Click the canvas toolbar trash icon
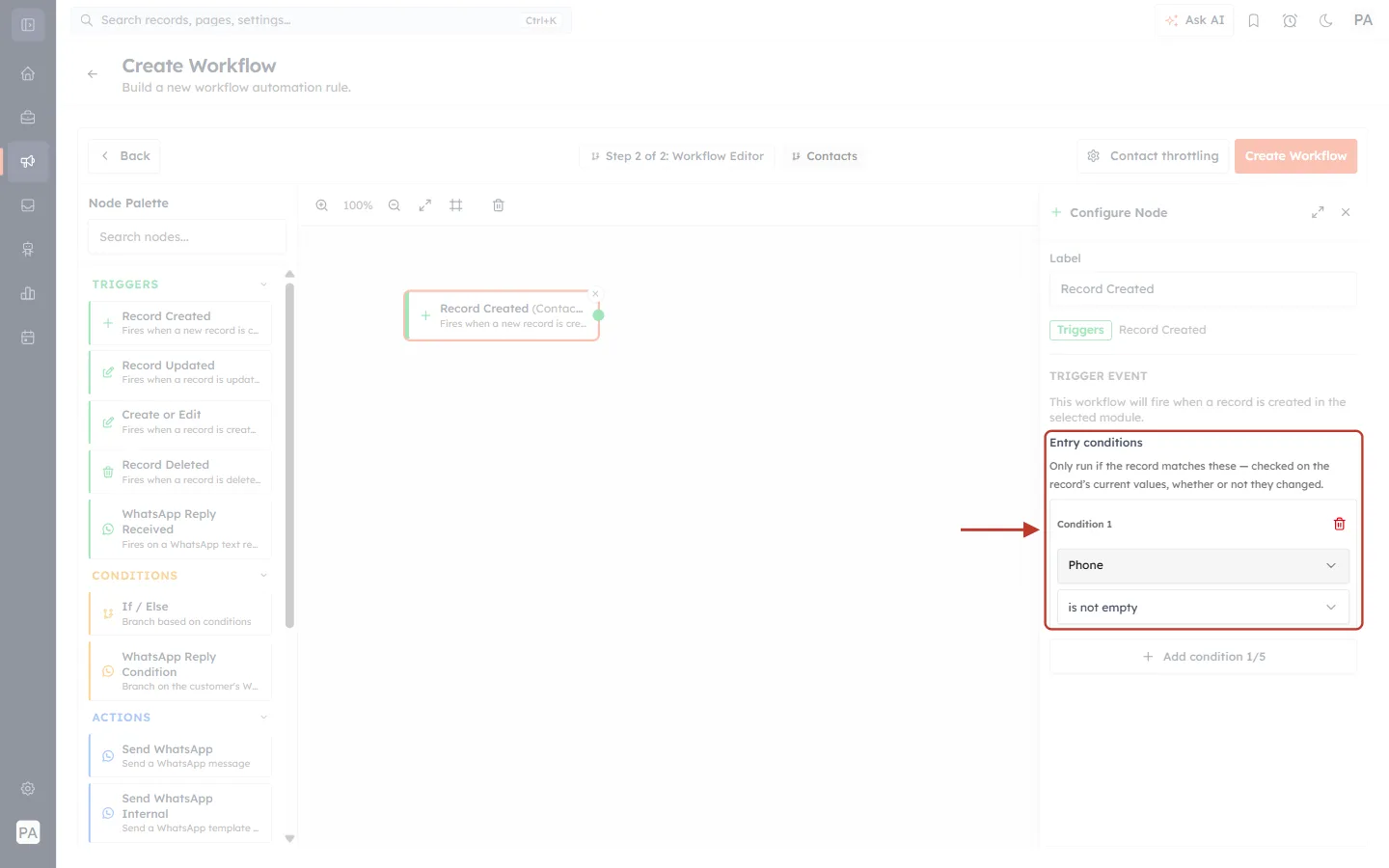Viewport: 1389px width, 868px height. [499, 205]
